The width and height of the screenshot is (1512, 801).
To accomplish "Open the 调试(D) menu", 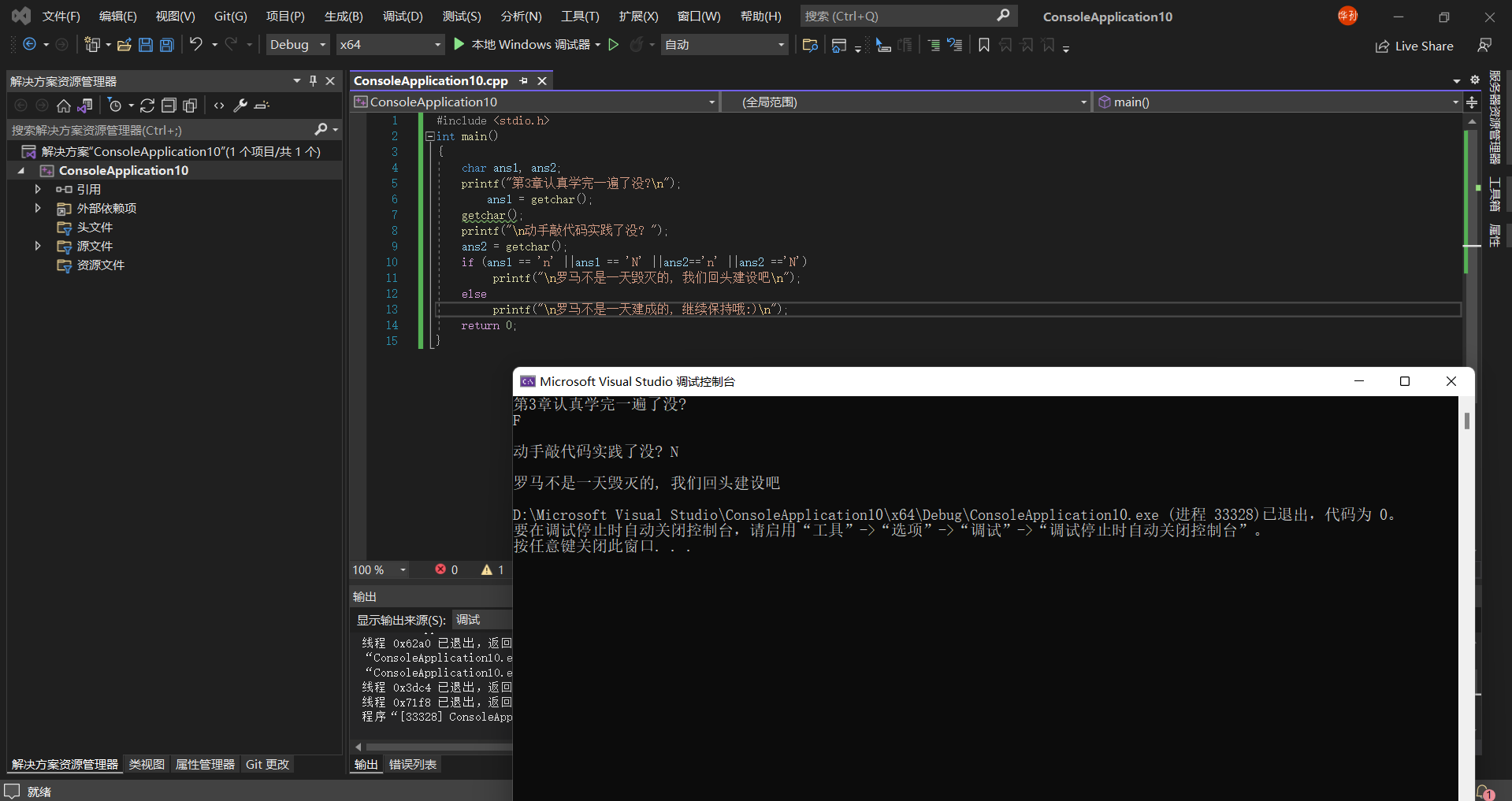I will [x=403, y=17].
